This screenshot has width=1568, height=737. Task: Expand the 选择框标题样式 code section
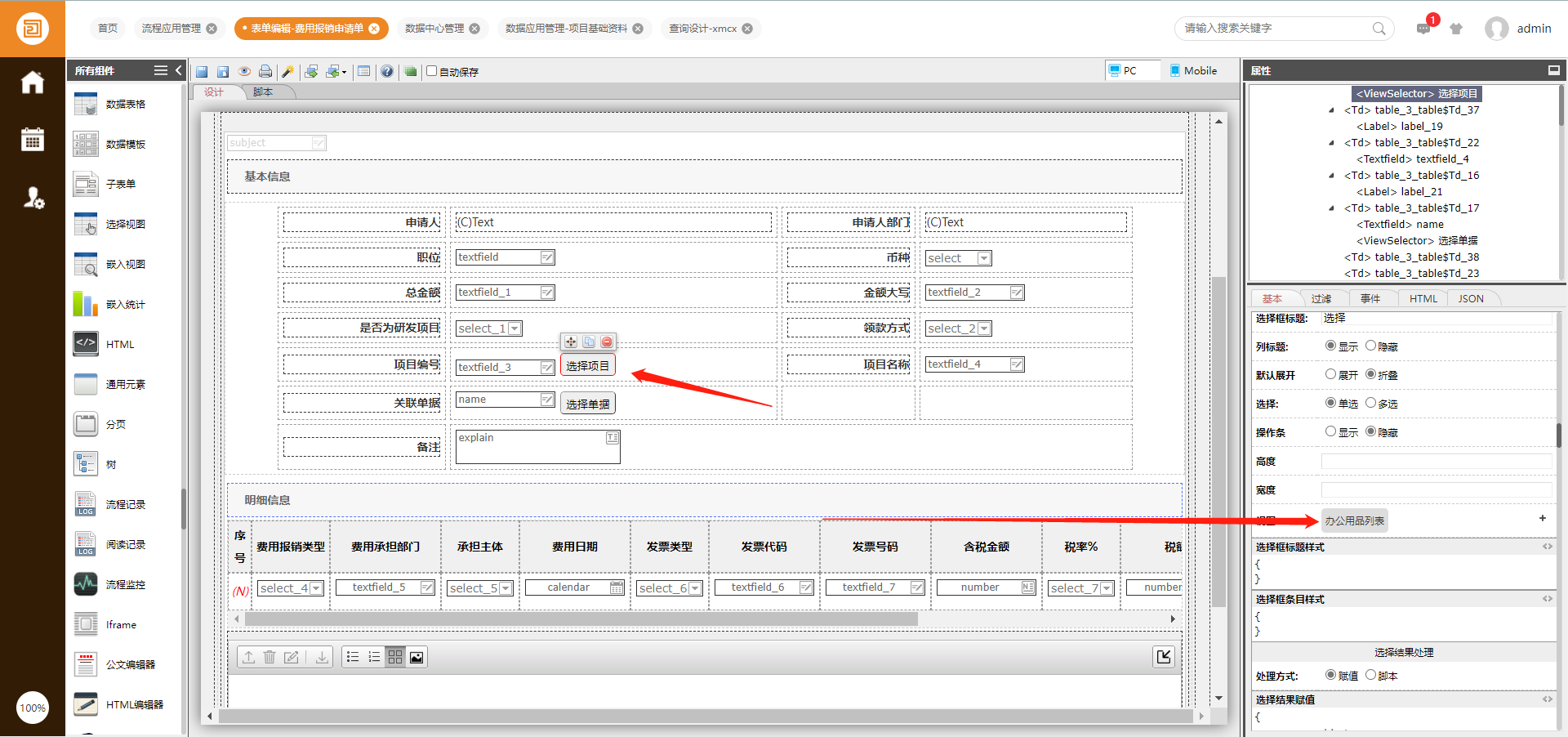point(1547,547)
